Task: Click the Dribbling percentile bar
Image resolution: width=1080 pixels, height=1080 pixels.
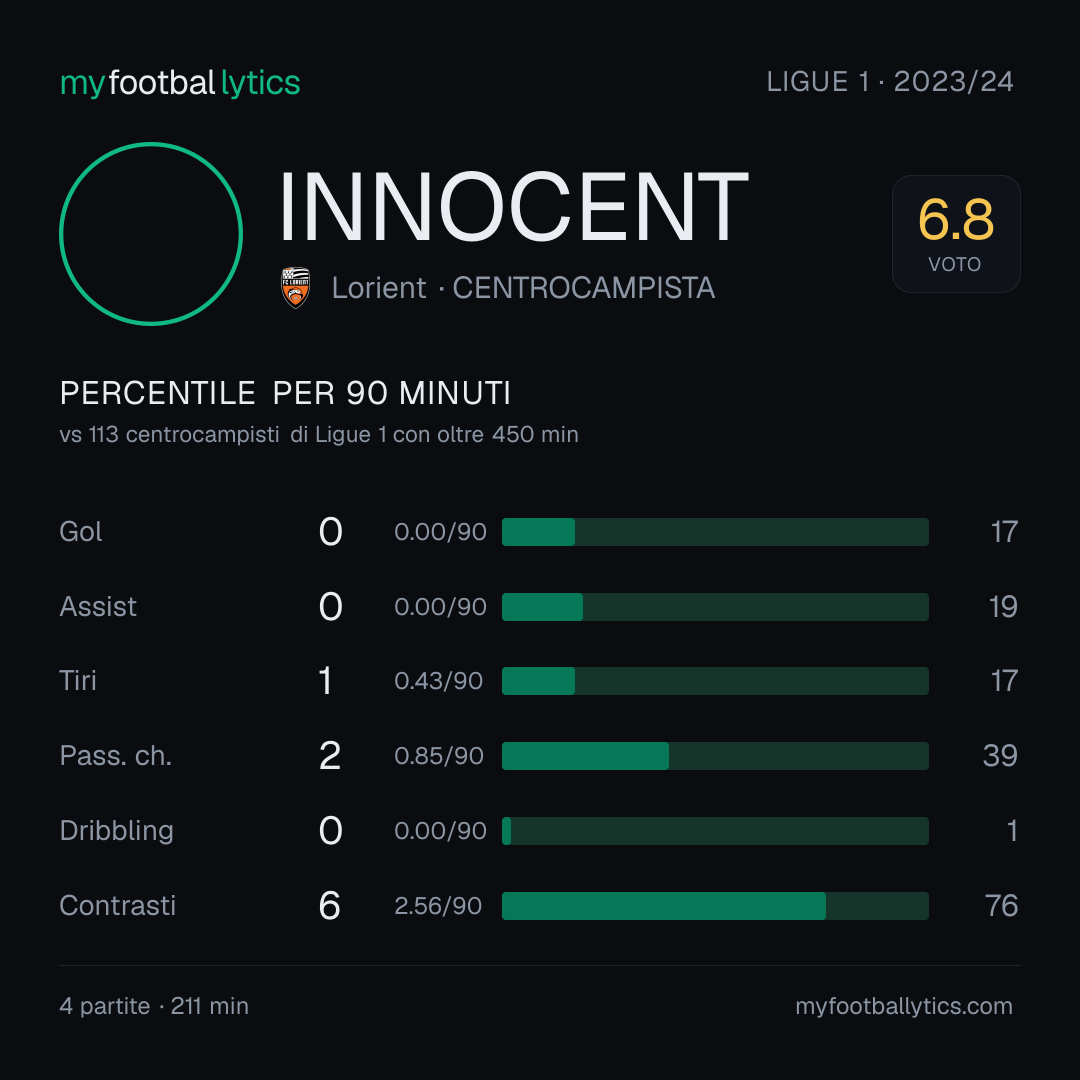Action: point(715,831)
